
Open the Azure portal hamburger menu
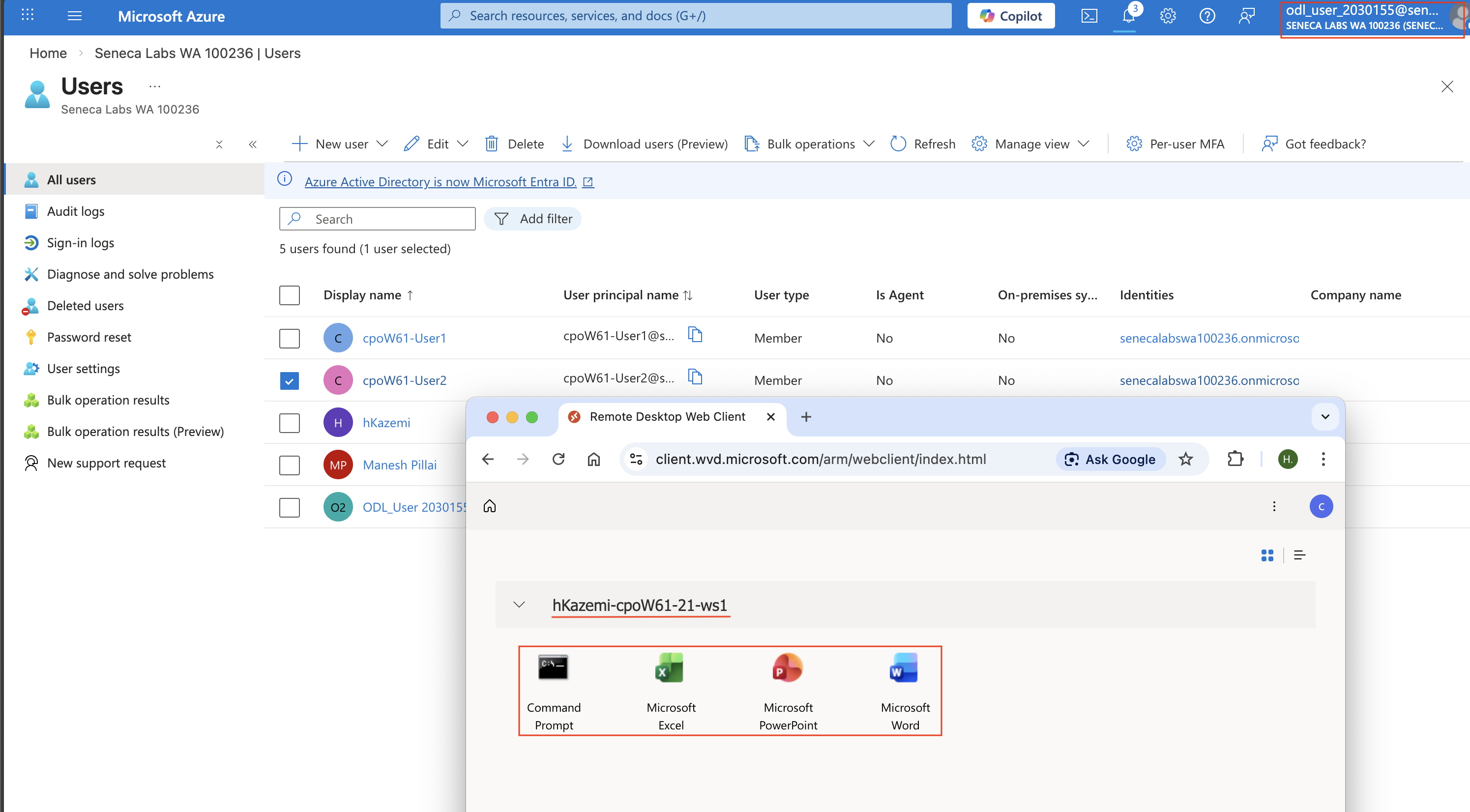click(x=75, y=15)
